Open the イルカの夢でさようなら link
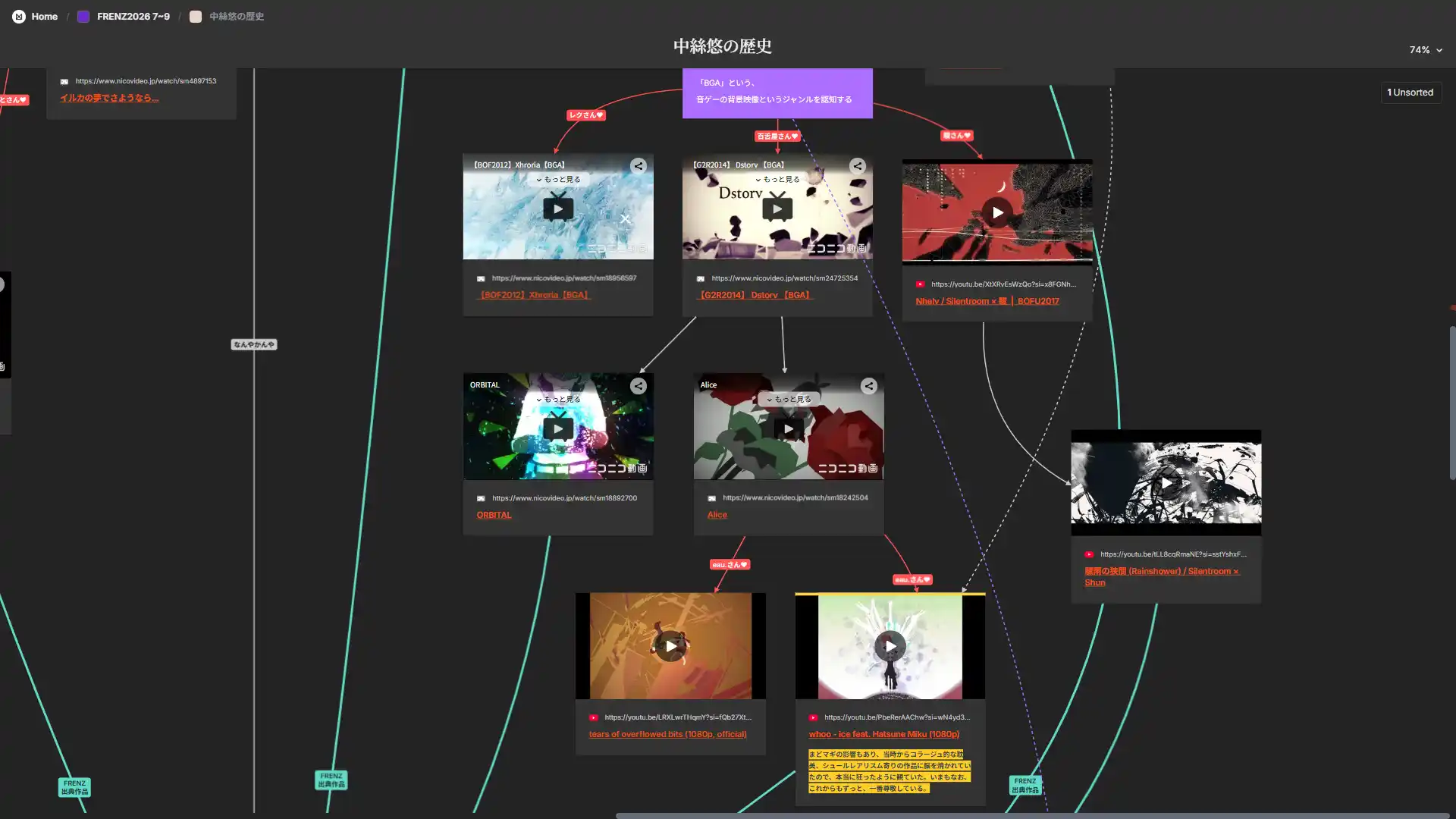 click(x=109, y=98)
